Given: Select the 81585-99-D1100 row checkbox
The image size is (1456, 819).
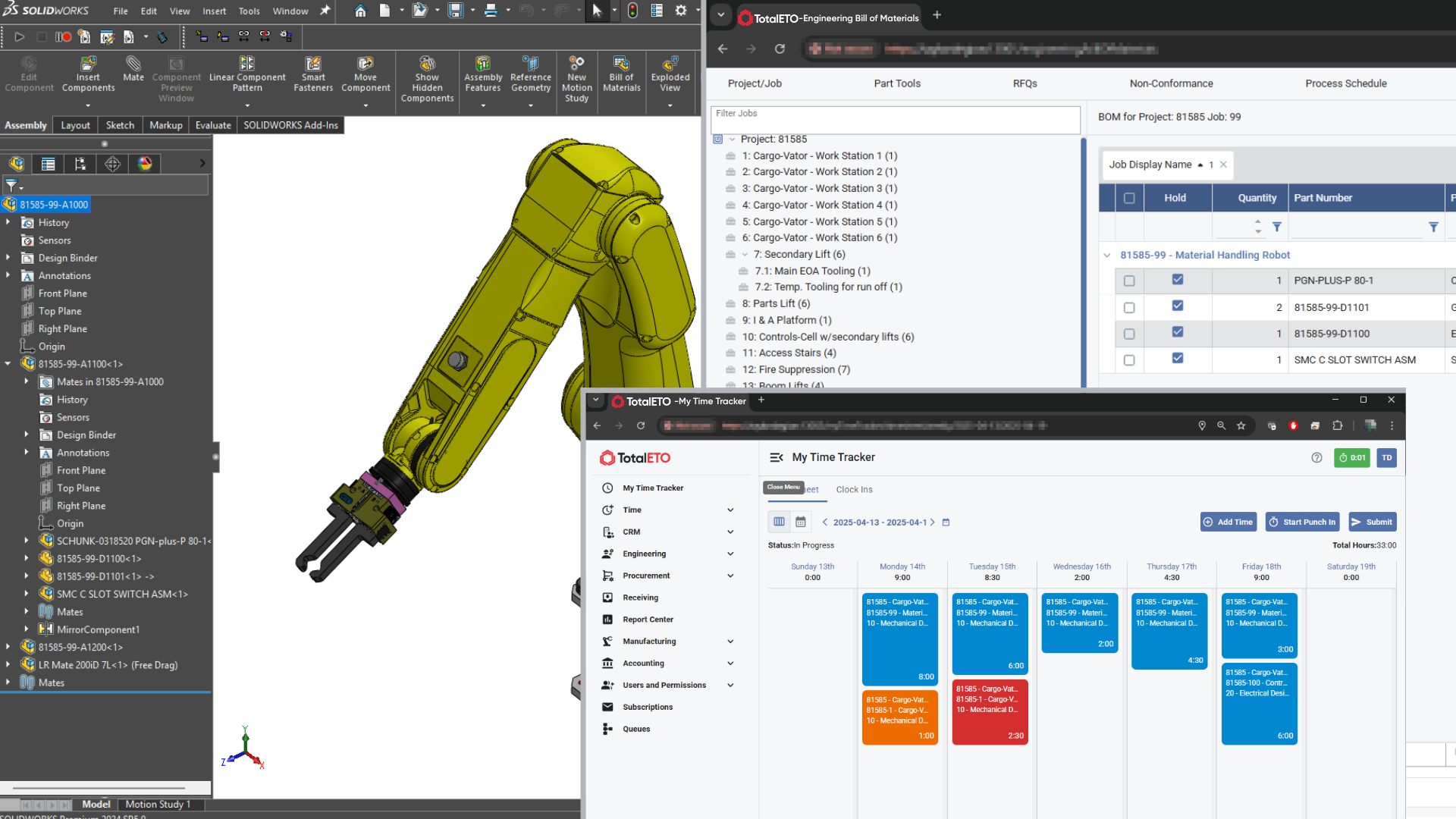Looking at the screenshot, I should [1129, 334].
